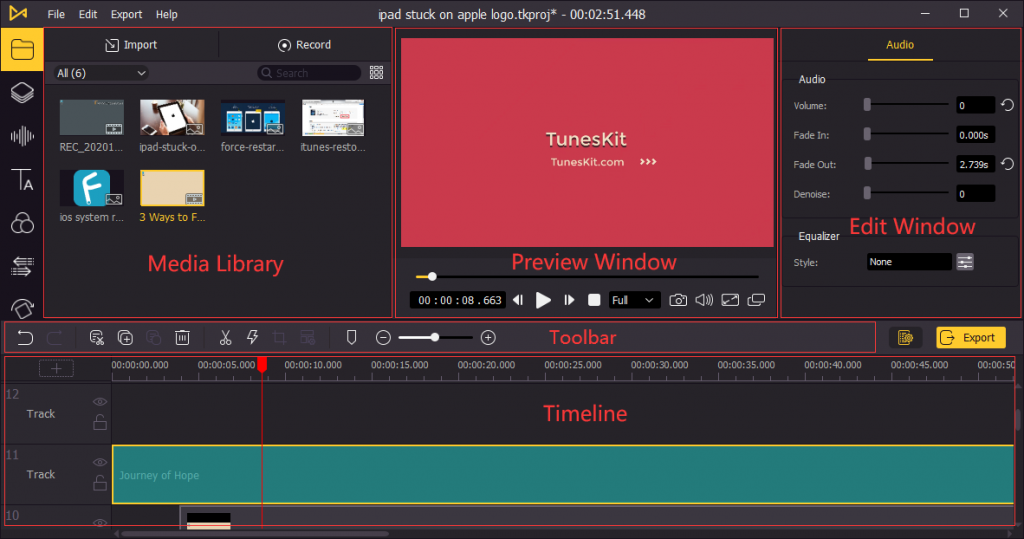The image size is (1024, 539).
Task: Open the equalizer settings icon beside Style
Action: click(965, 262)
